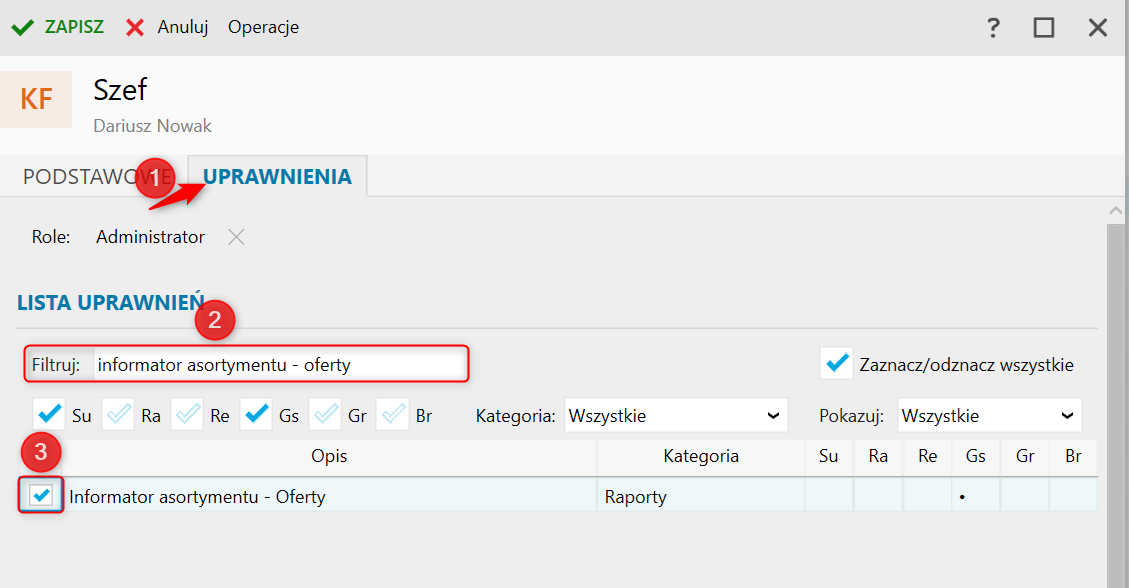Screen dimensions: 1129x588
Task: Sort by the Opis column header
Action: point(329,457)
